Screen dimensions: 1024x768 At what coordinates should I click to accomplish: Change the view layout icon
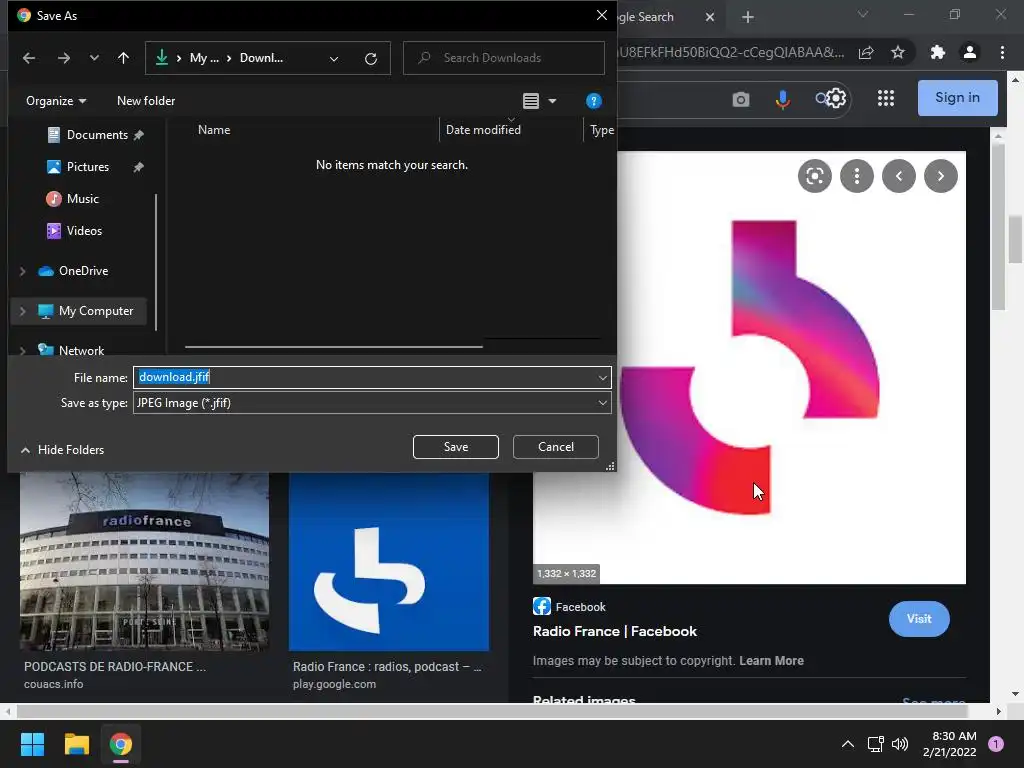[x=530, y=101]
